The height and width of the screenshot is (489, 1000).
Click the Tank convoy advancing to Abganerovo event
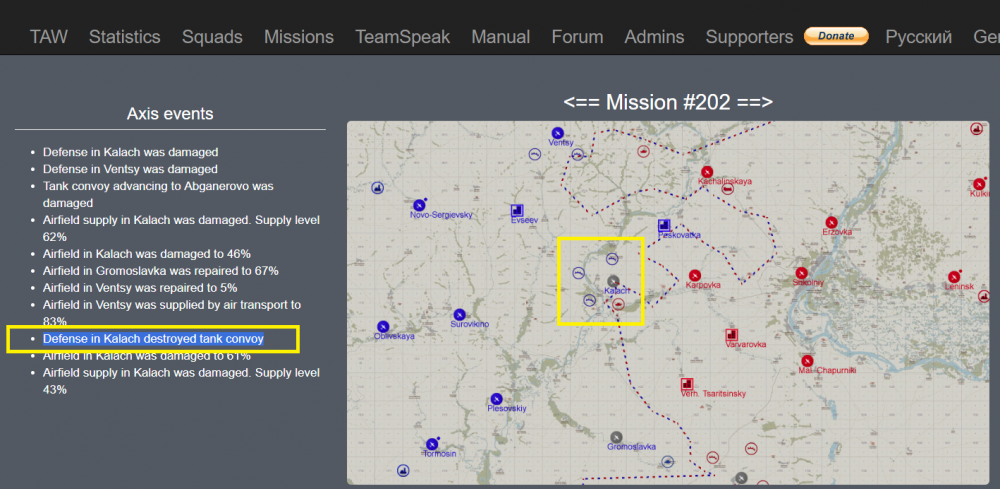click(158, 194)
